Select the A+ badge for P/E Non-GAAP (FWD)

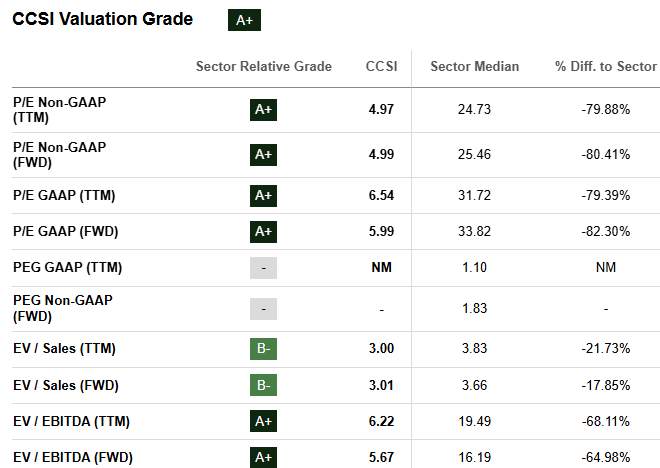coord(263,154)
